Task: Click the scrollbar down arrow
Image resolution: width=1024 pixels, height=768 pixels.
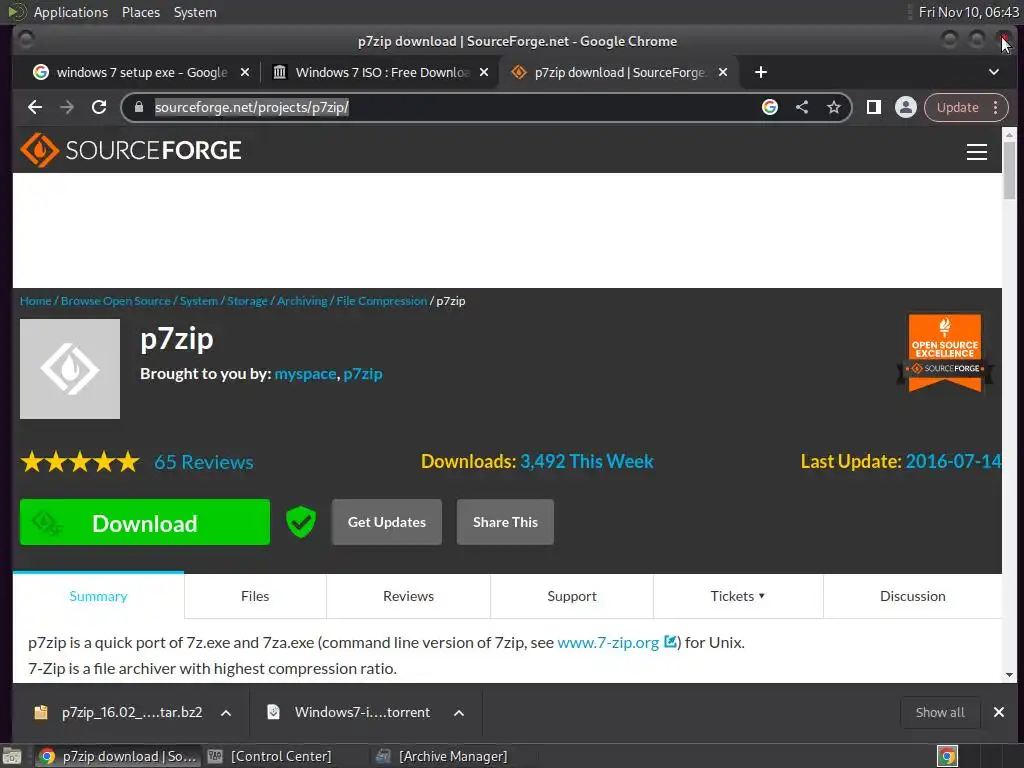Action: tap(1010, 675)
